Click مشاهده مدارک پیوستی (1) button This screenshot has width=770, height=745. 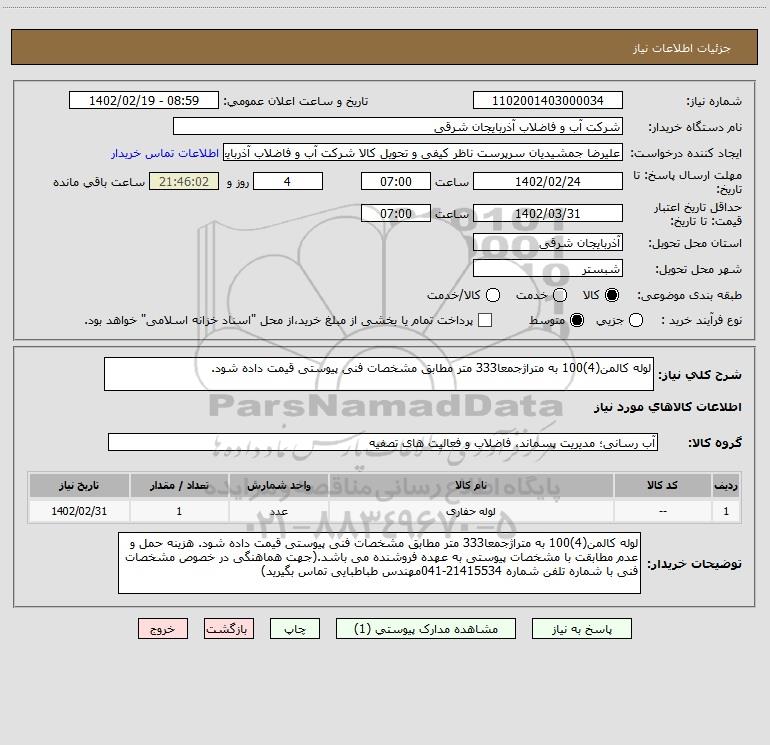tap(426, 629)
